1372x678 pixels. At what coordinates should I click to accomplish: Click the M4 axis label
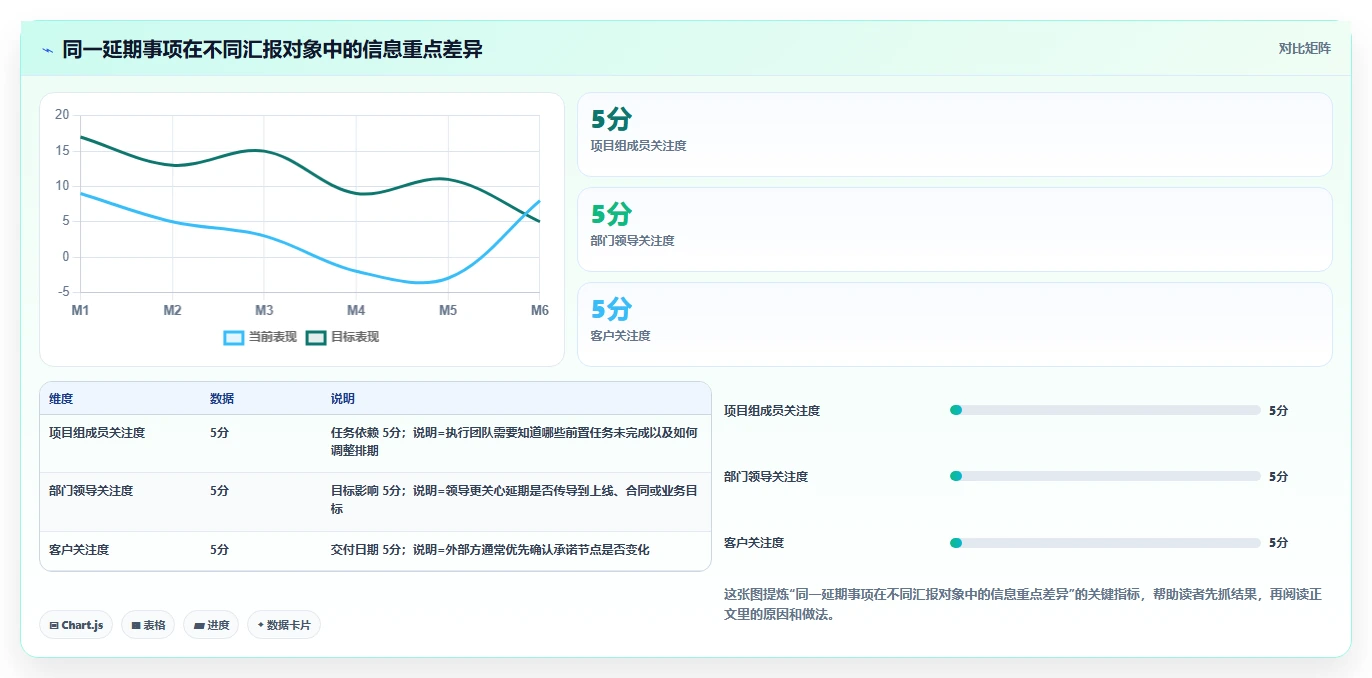(356, 311)
